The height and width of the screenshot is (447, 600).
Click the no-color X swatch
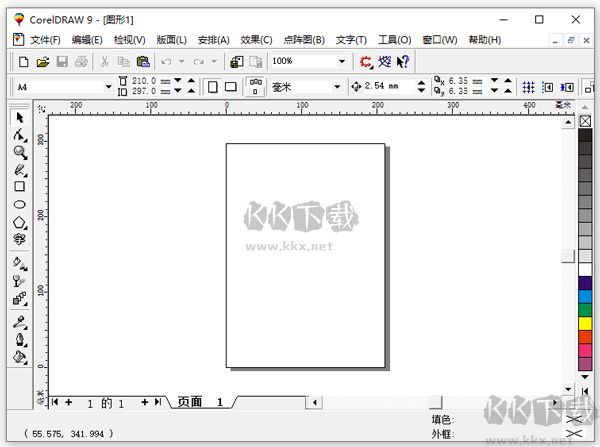[585, 122]
